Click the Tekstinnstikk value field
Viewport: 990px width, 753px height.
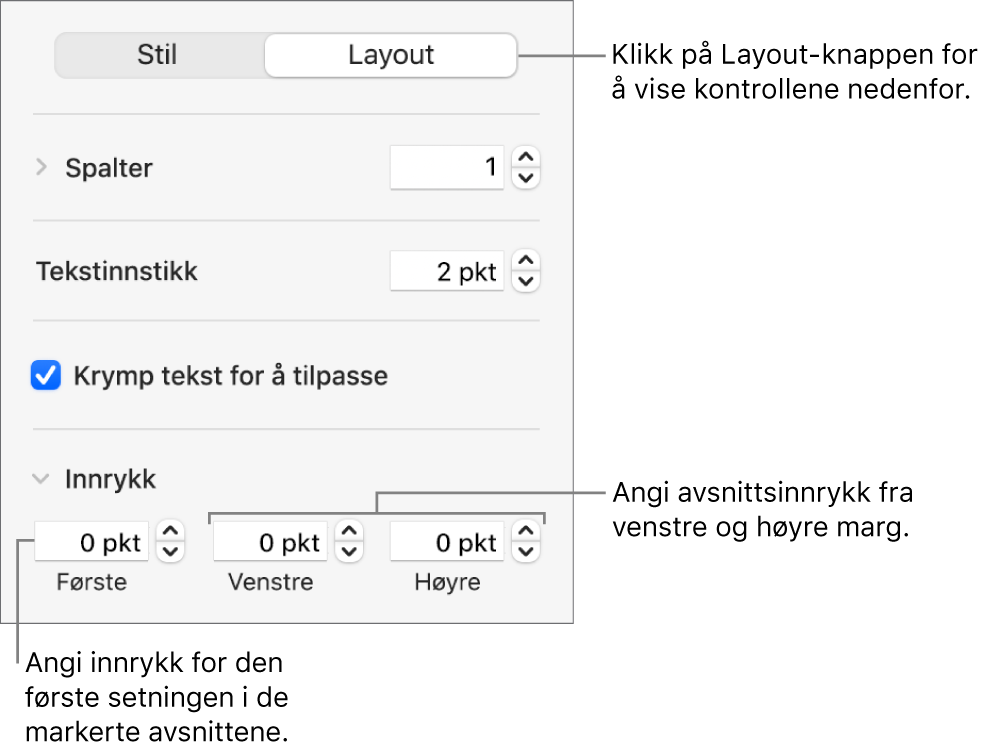click(x=447, y=271)
